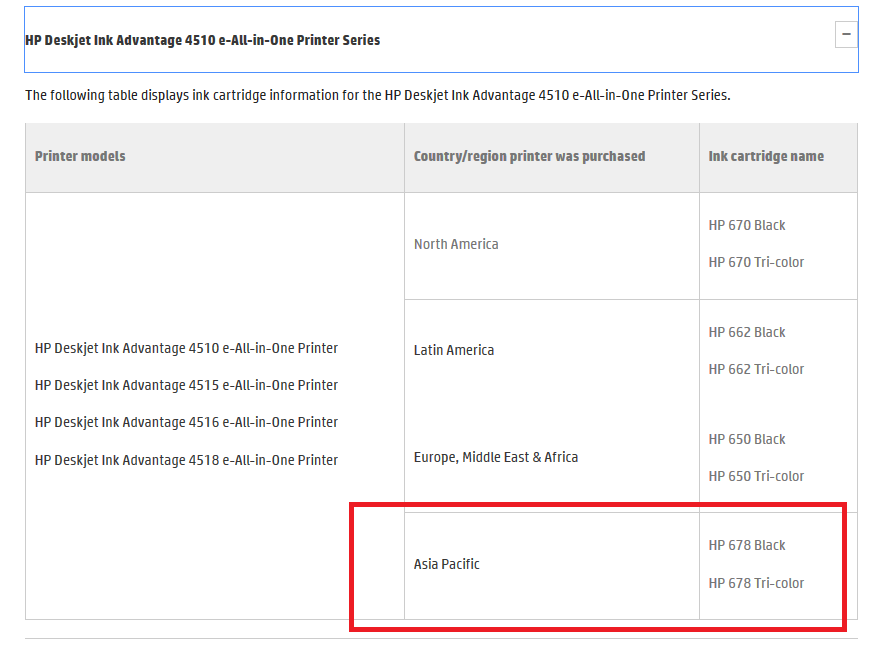The width and height of the screenshot is (871, 654).
Task: Select the Asia Pacific region cell
Action: [447, 564]
